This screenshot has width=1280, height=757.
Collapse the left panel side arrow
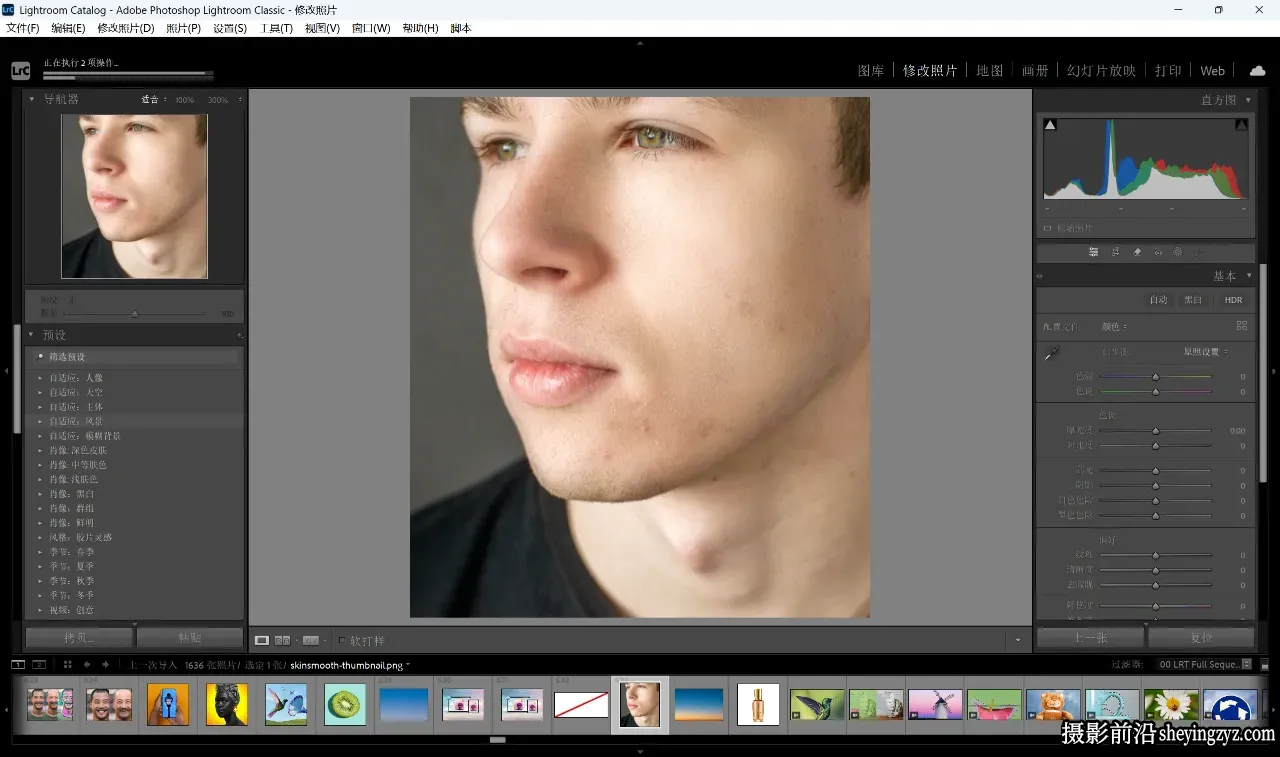[x=6, y=371]
